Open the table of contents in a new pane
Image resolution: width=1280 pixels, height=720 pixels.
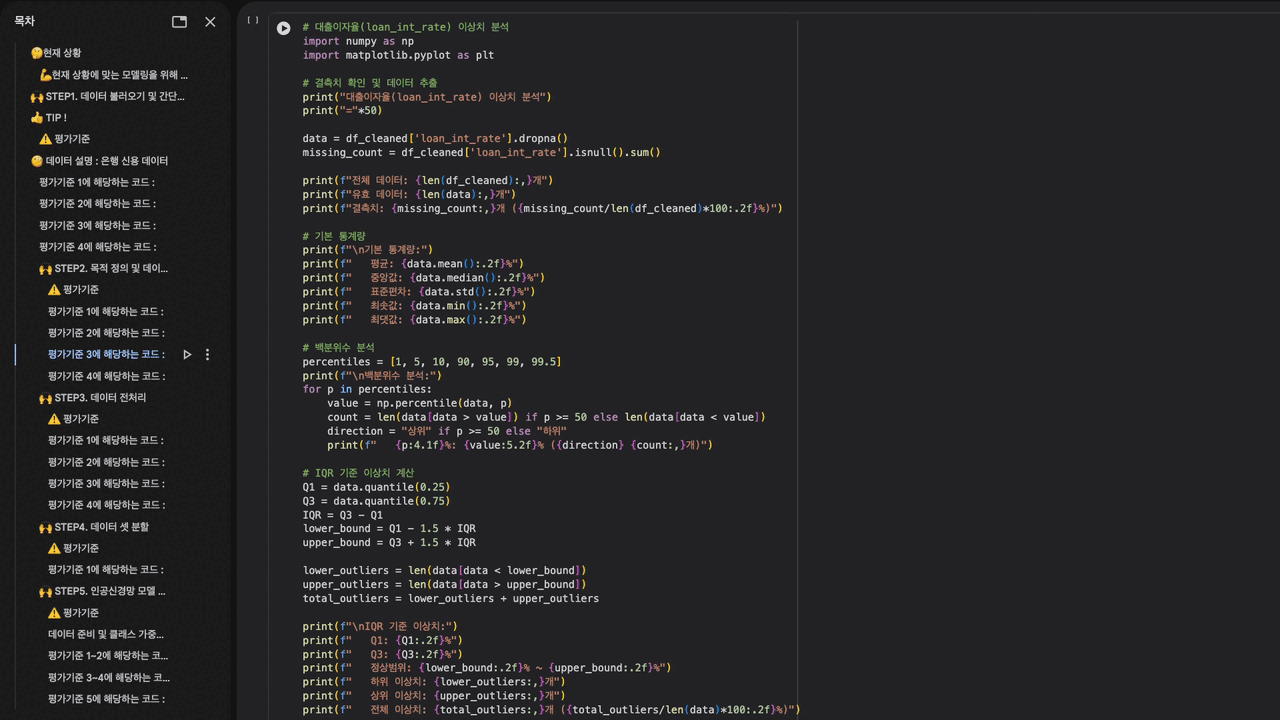point(179,22)
